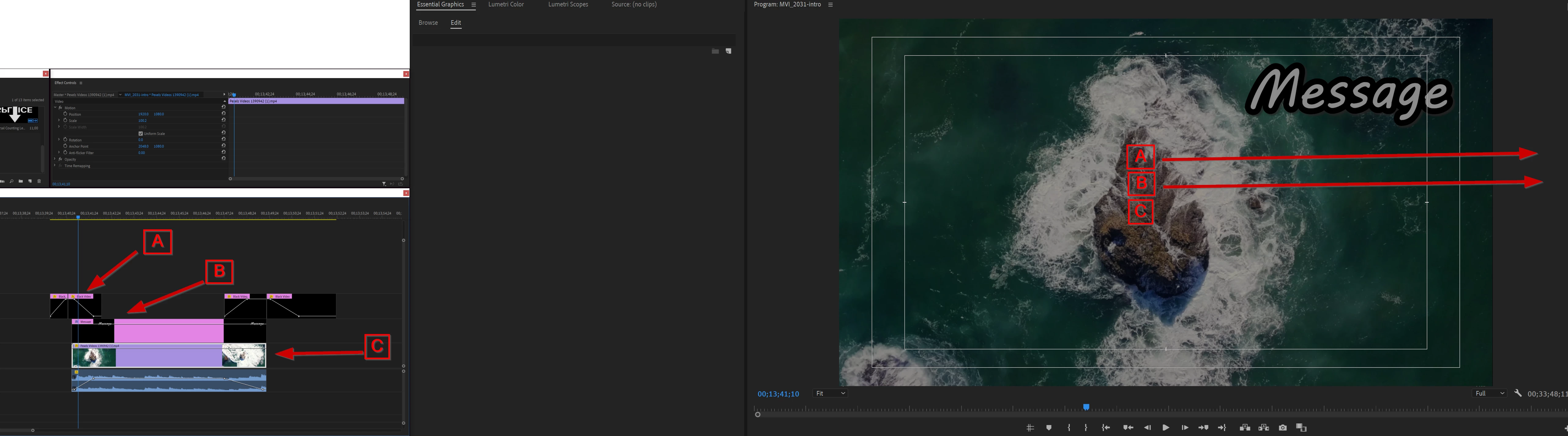1568x436 pixels.
Task: Click the Lift button icon
Action: (x=1244, y=427)
